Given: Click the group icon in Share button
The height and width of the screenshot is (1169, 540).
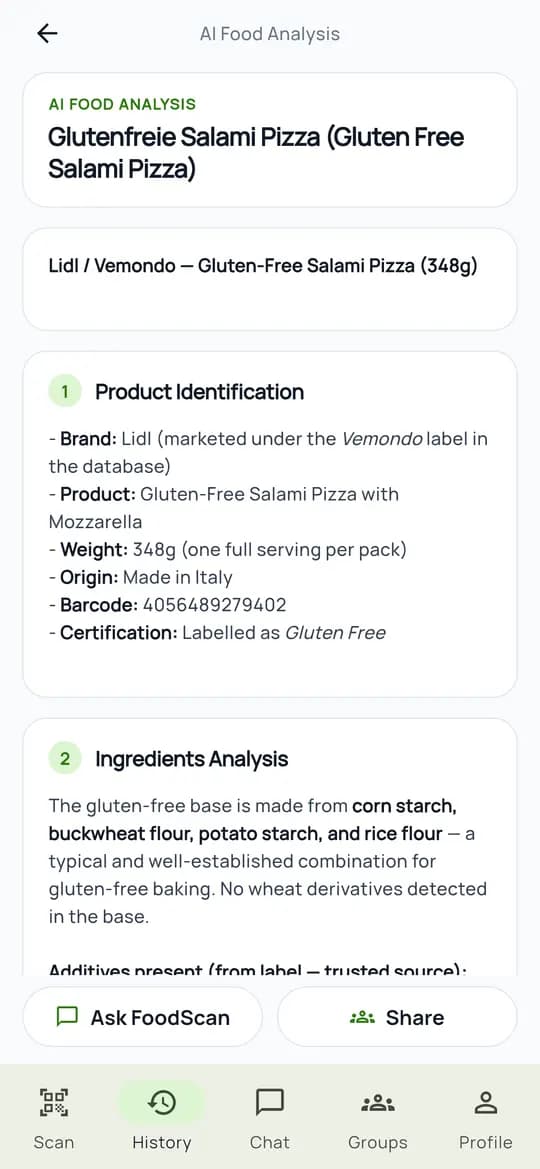Looking at the screenshot, I should [x=362, y=1017].
